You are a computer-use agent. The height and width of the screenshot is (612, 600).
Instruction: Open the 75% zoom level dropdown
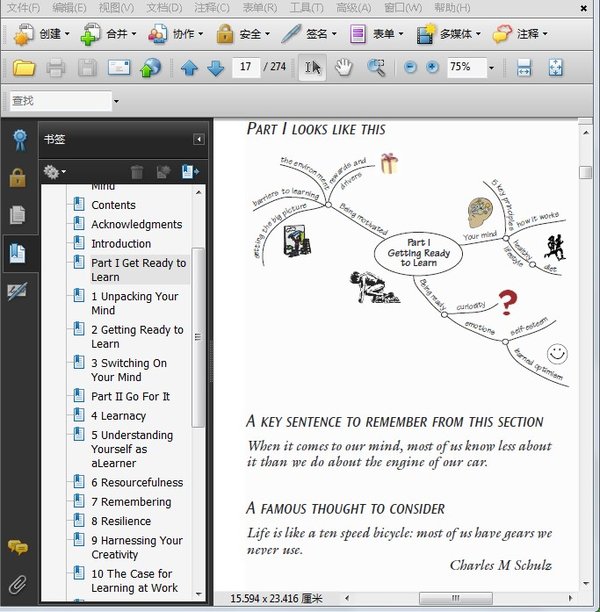pyautogui.click(x=491, y=68)
